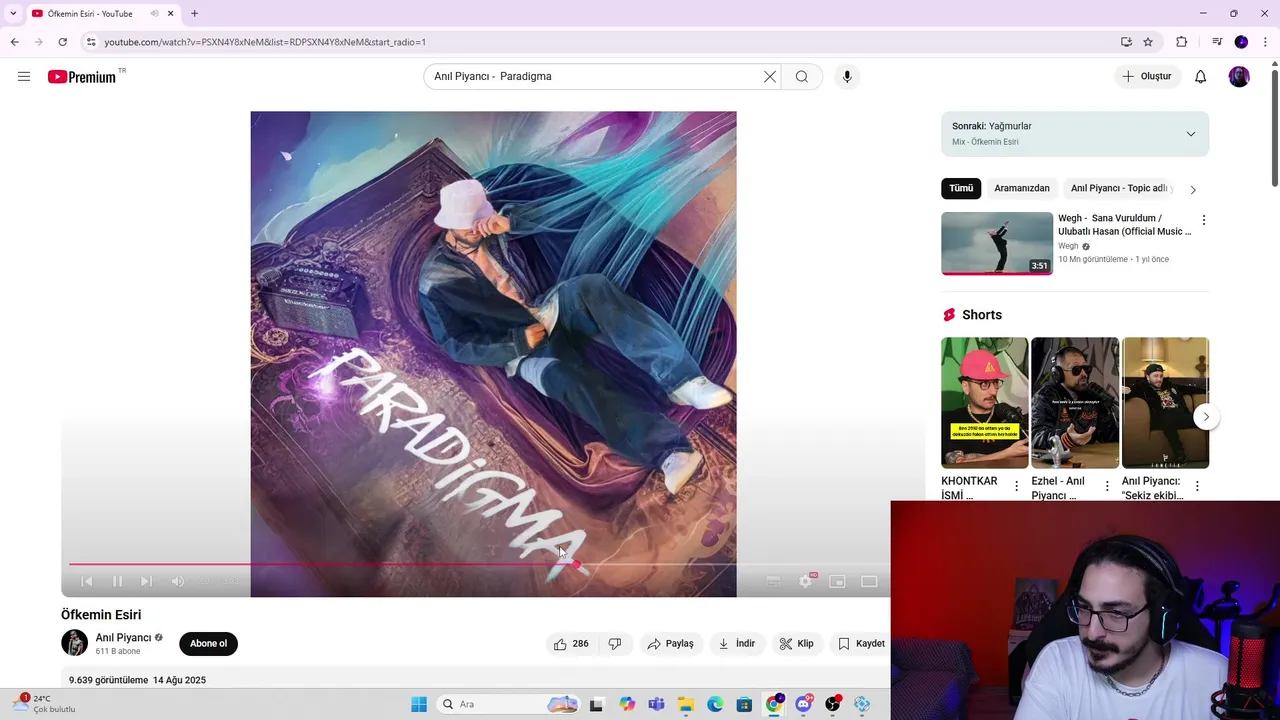The image size is (1280, 720).
Task: Bookmark this page with star icon
Action: pos(1148,42)
